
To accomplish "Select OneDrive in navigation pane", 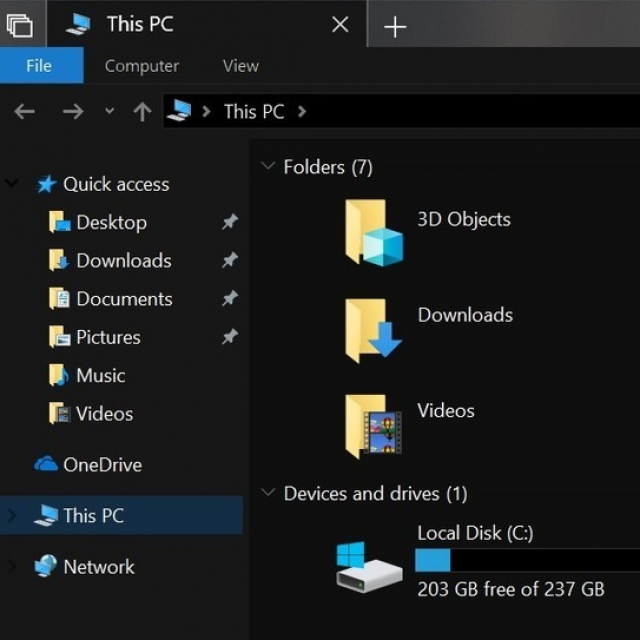I will 102,465.
